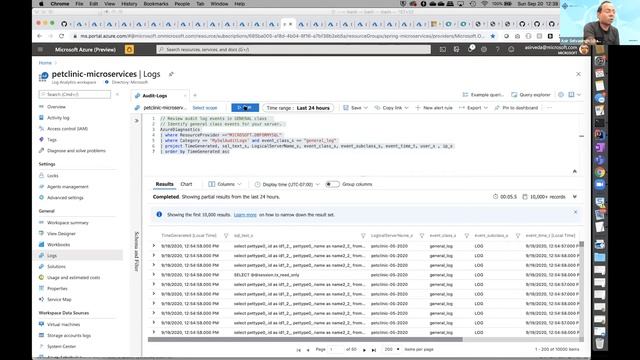Screen dimensions: 640x360
Task: Expand the SELECT @@session.tx_read_only row
Action: click(154, 275)
